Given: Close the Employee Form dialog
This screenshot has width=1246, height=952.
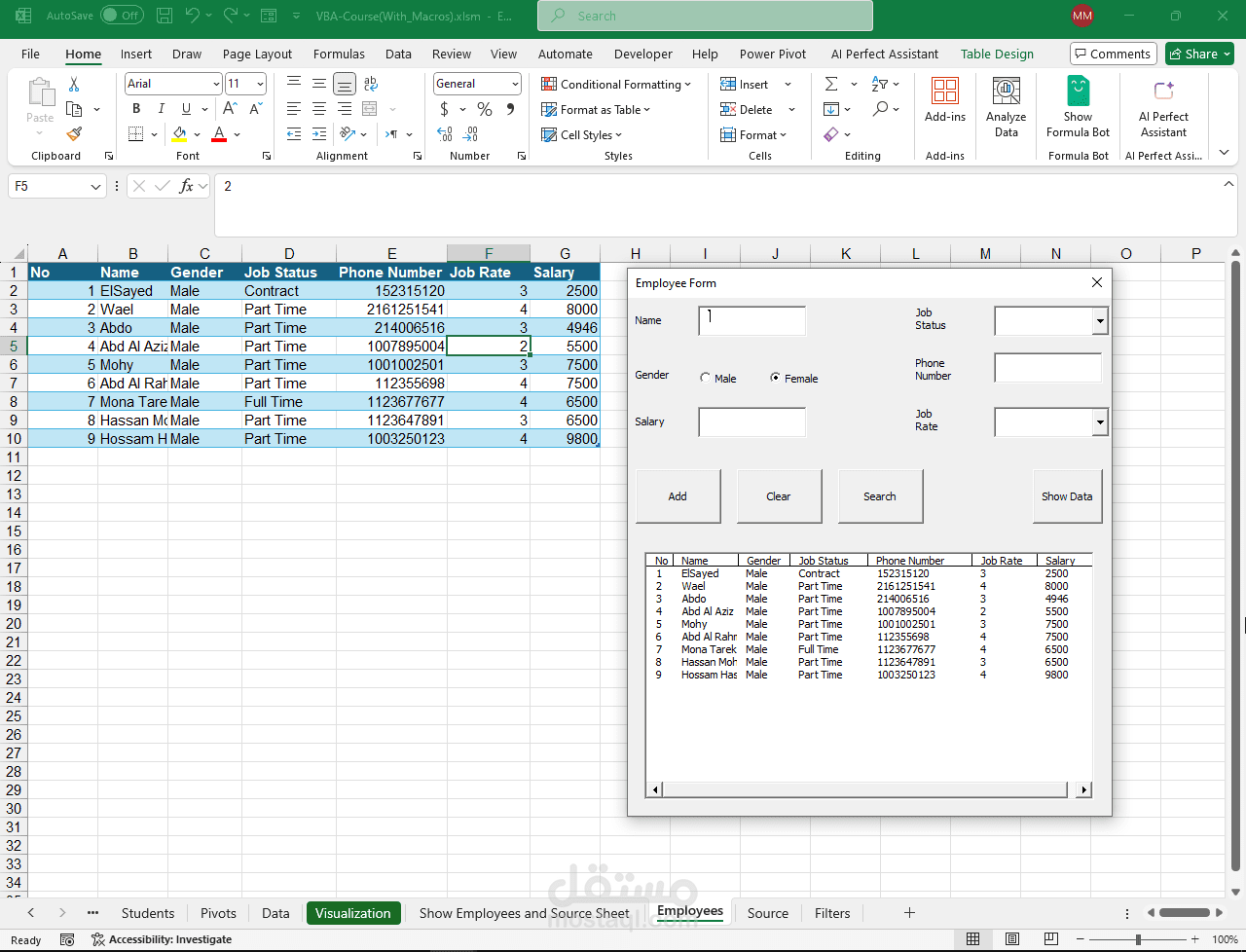Looking at the screenshot, I should [x=1097, y=282].
